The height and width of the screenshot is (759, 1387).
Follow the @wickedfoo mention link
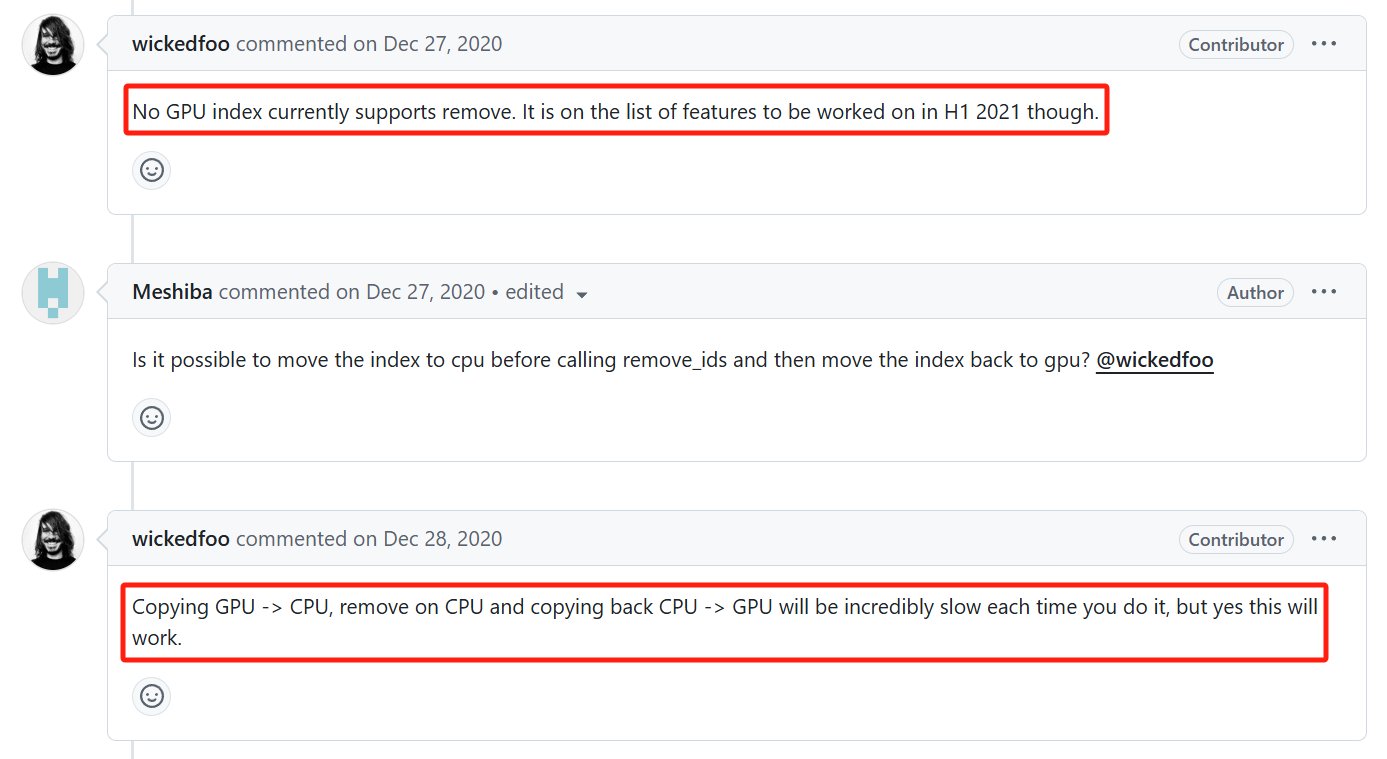(x=1155, y=360)
